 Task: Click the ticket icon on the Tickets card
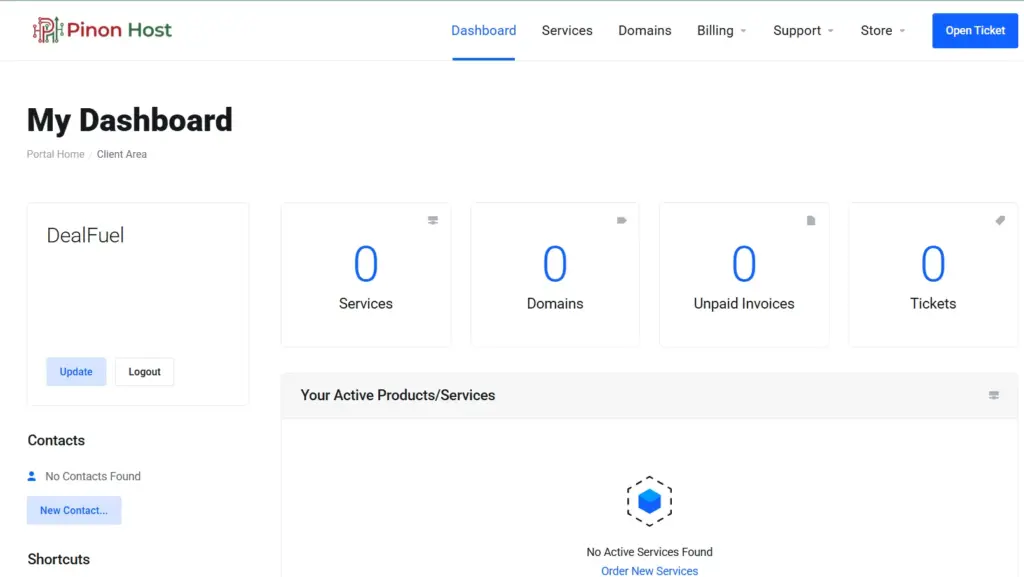tap(999, 220)
